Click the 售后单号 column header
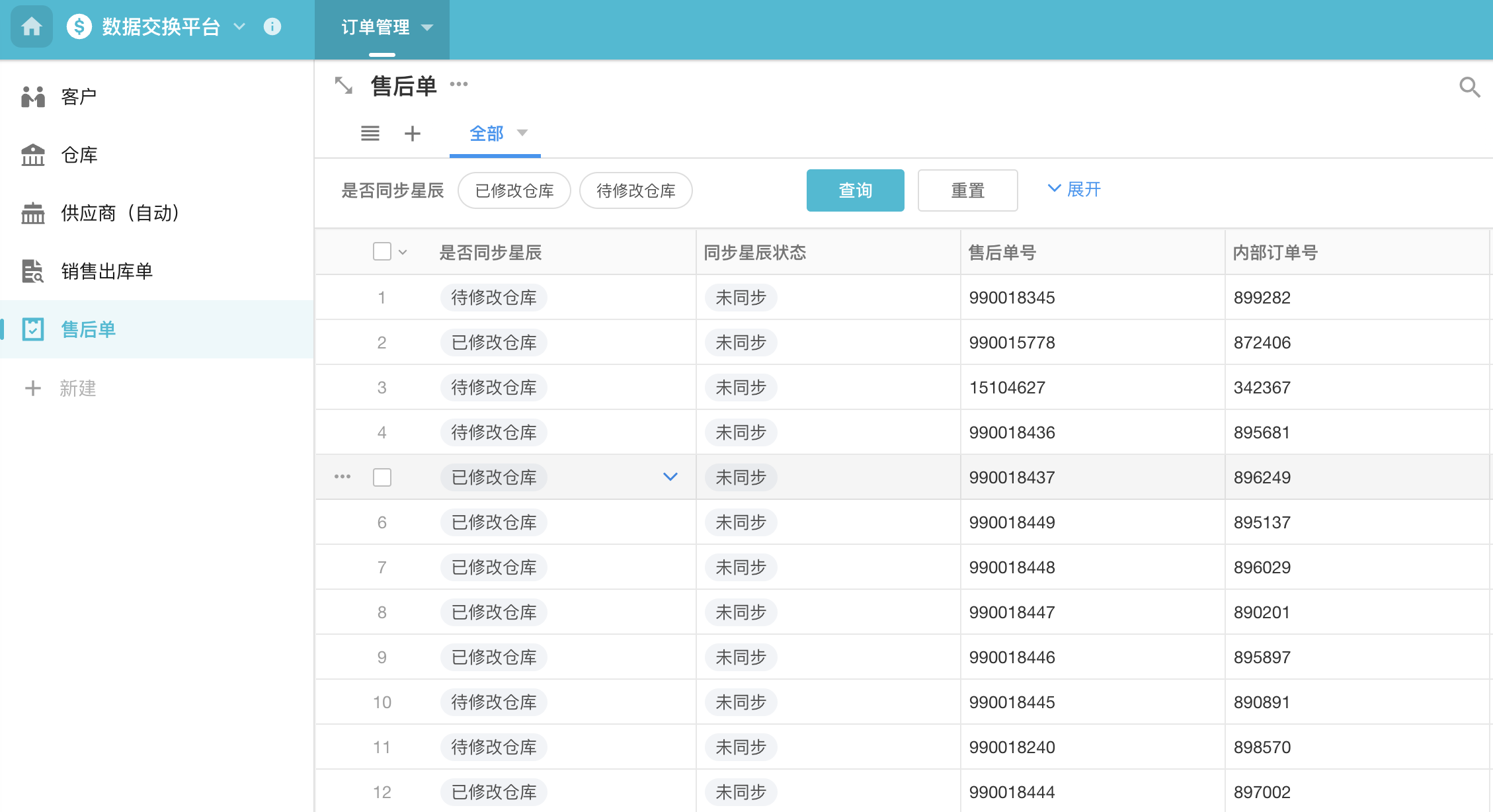The width and height of the screenshot is (1493, 812). click(1002, 252)
